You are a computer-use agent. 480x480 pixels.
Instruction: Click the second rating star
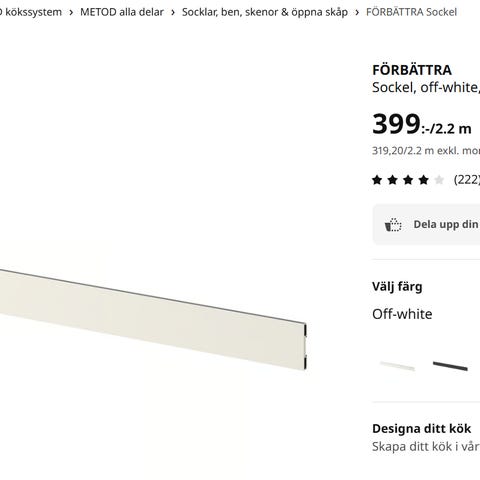pos(393,180)
